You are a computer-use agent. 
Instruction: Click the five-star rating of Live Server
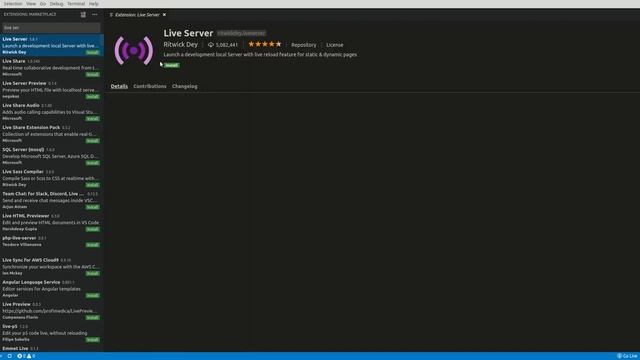264,44
